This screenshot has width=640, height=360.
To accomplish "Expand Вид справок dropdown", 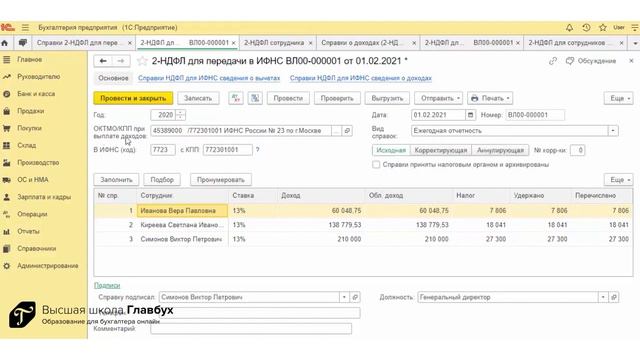I will [x=613, y=131].
